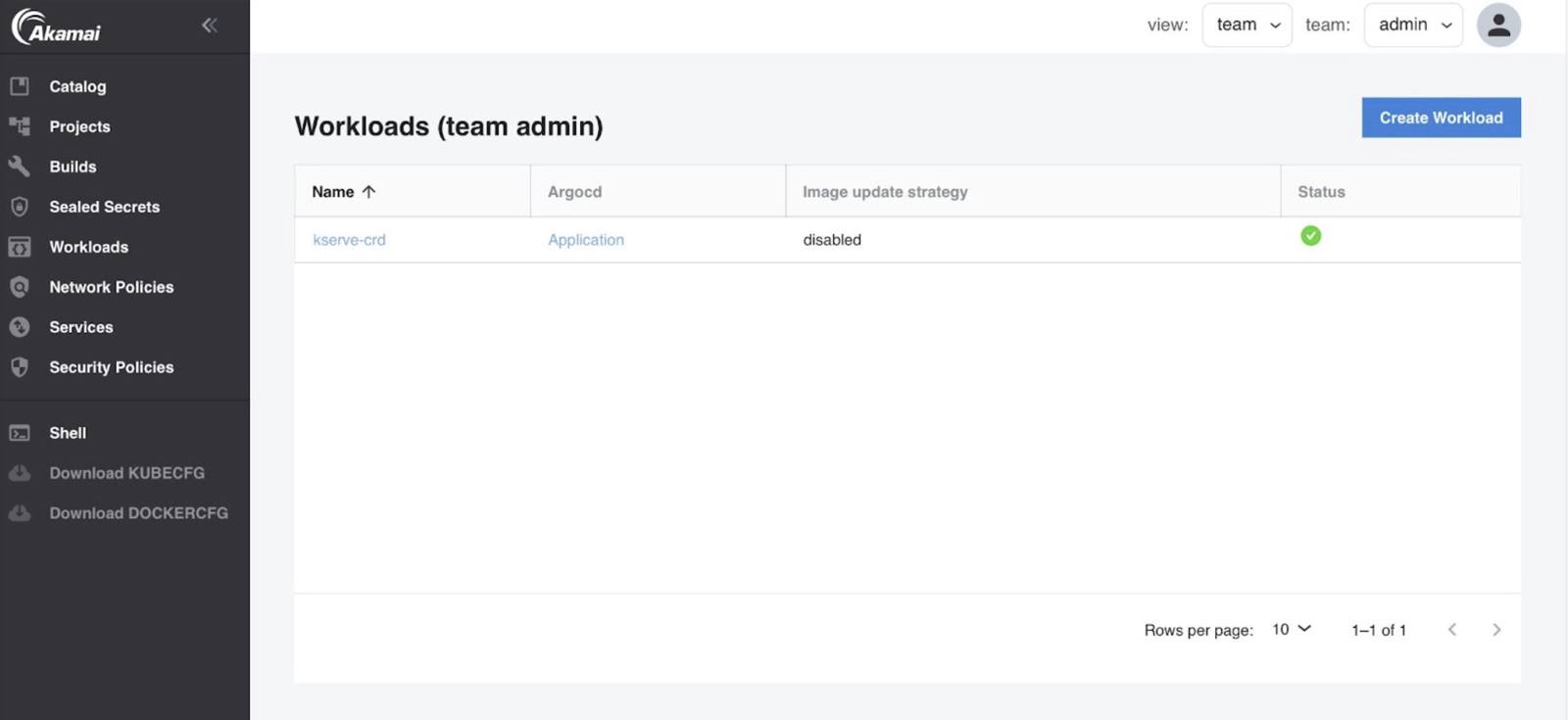1568x720 pixels.
Task: Click the Security Policies shield icon
Action: 20,367
